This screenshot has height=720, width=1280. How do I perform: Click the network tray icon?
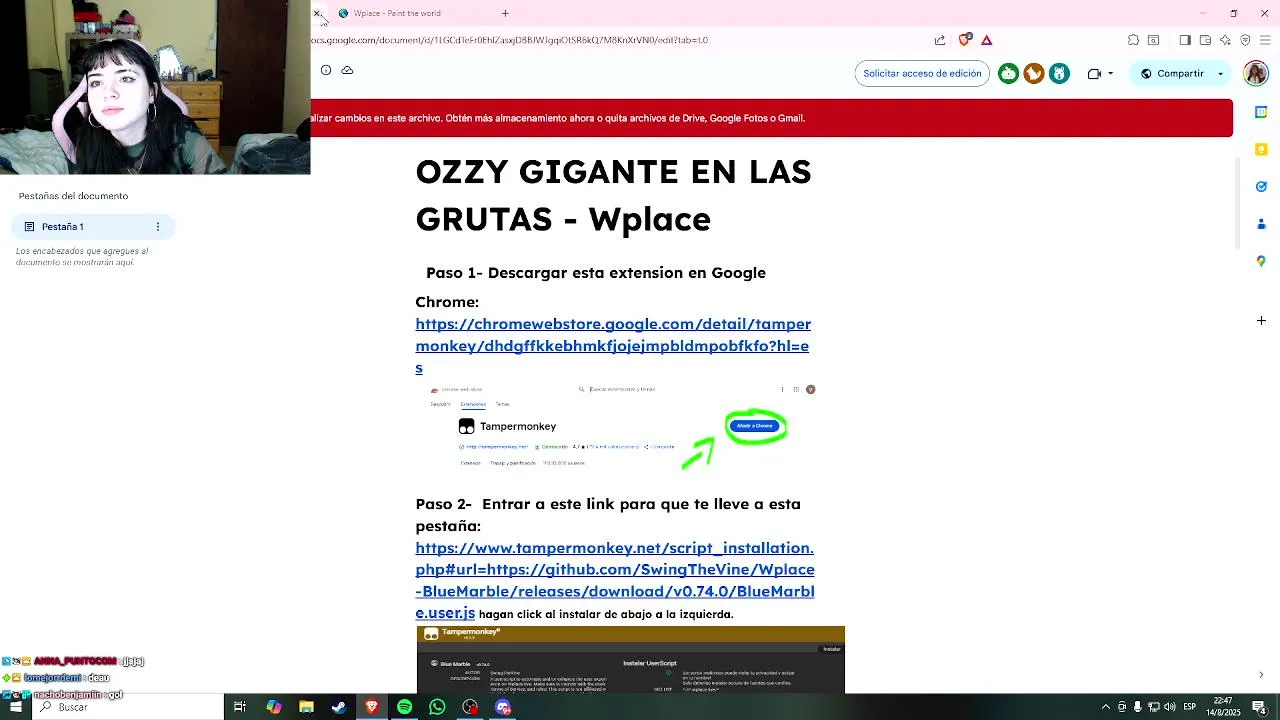(1153, 707)
